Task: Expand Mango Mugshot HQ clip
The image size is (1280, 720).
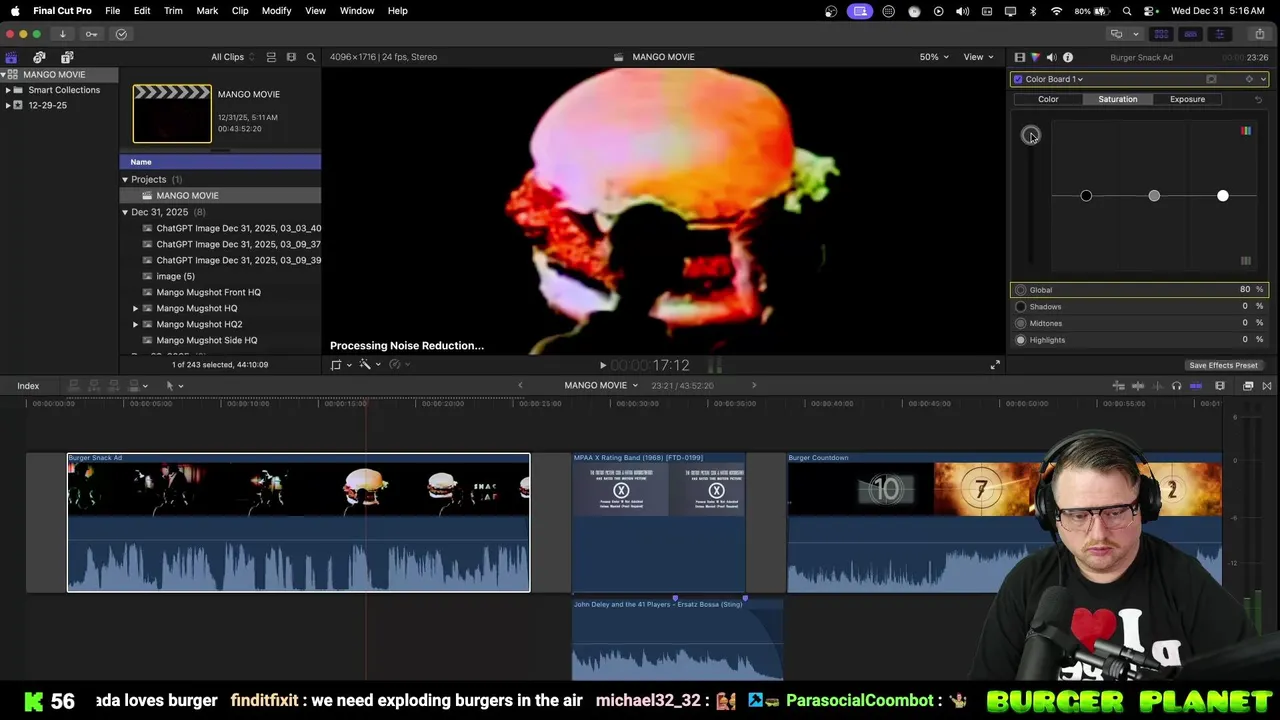Action: point(136,309)
